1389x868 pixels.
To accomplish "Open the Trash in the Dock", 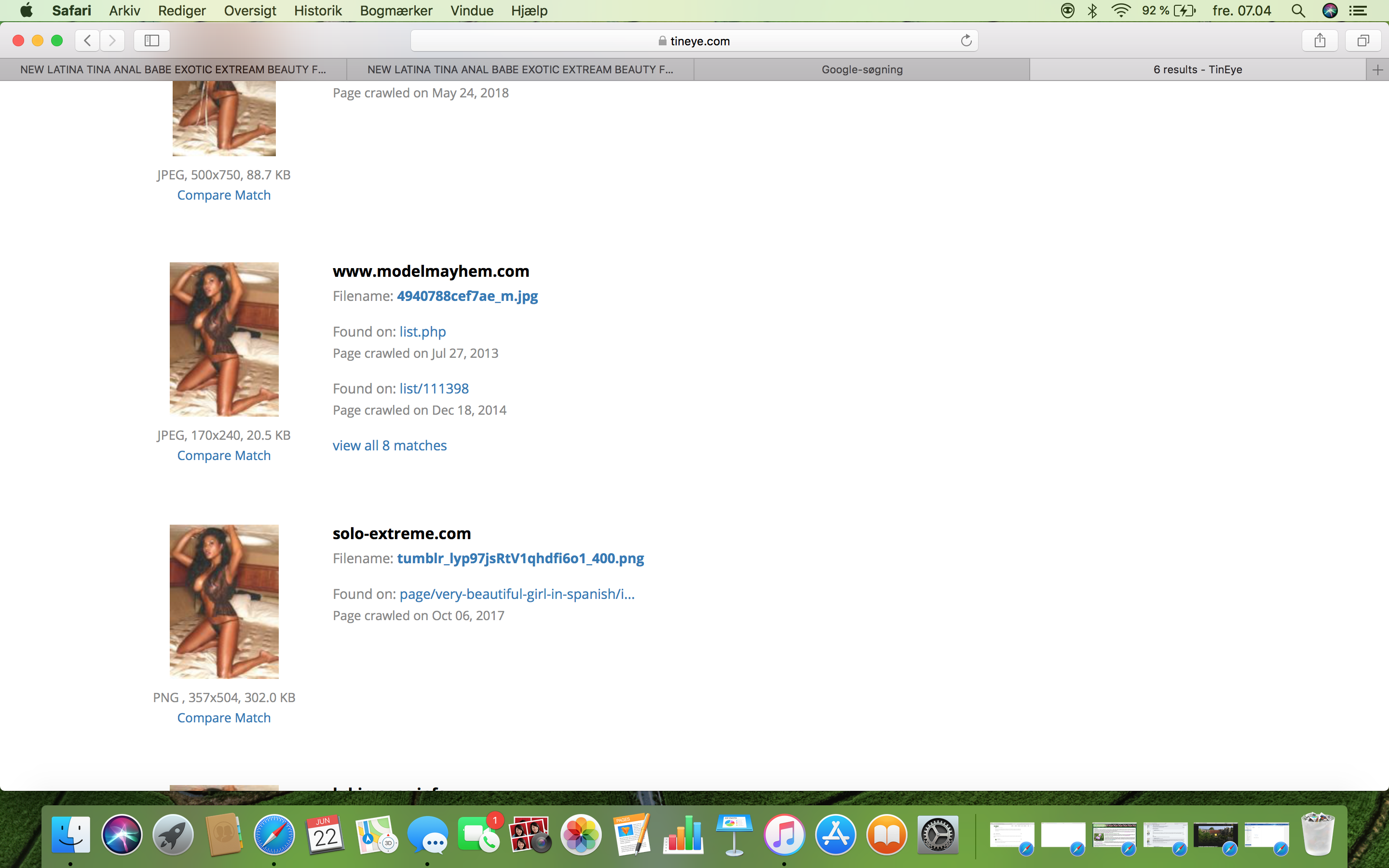I will pyautogui.click(x=1318, y=835).
